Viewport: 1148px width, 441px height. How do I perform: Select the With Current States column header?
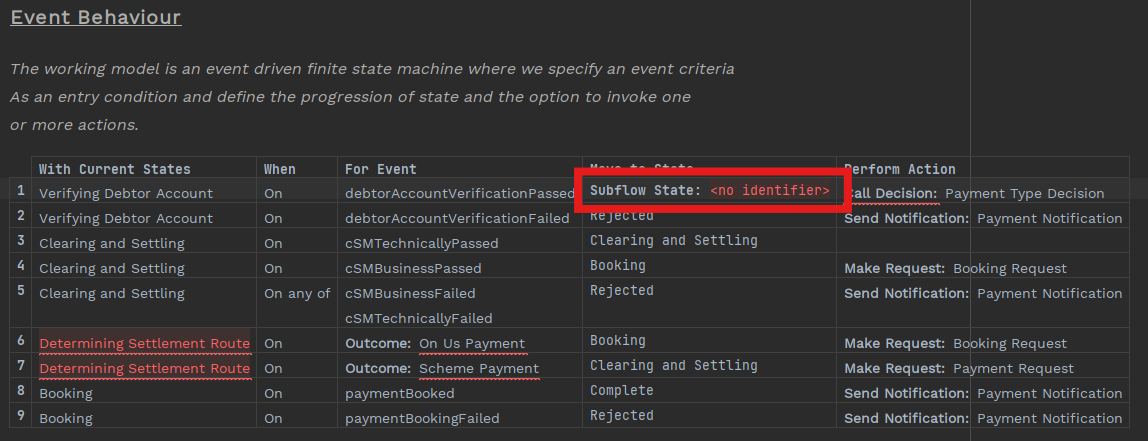[x=114, y=169]
